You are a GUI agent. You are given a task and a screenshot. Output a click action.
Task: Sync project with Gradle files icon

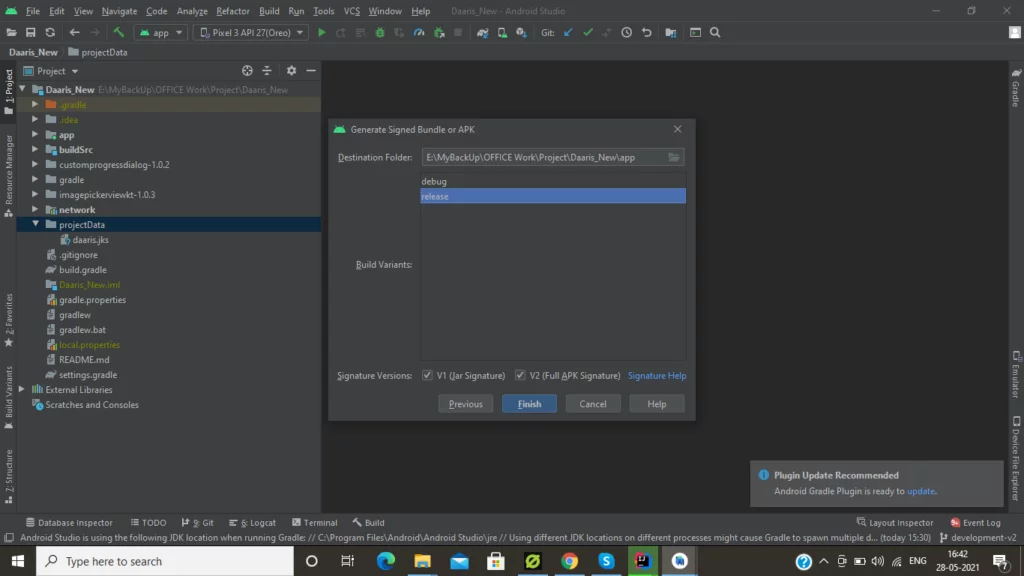pos(483,32)
